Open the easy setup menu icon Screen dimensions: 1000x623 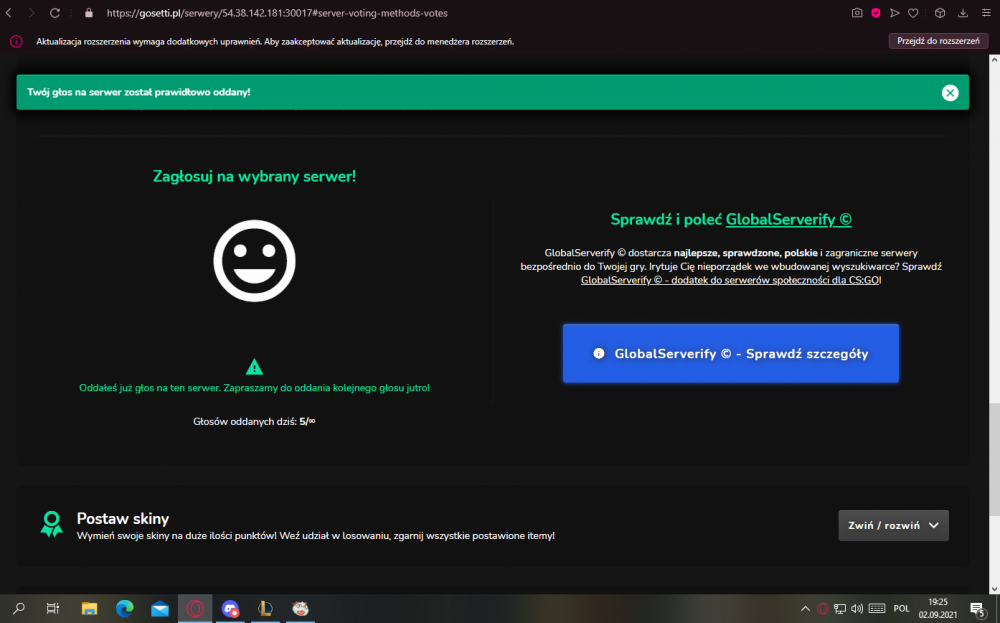tap(986, 13)
